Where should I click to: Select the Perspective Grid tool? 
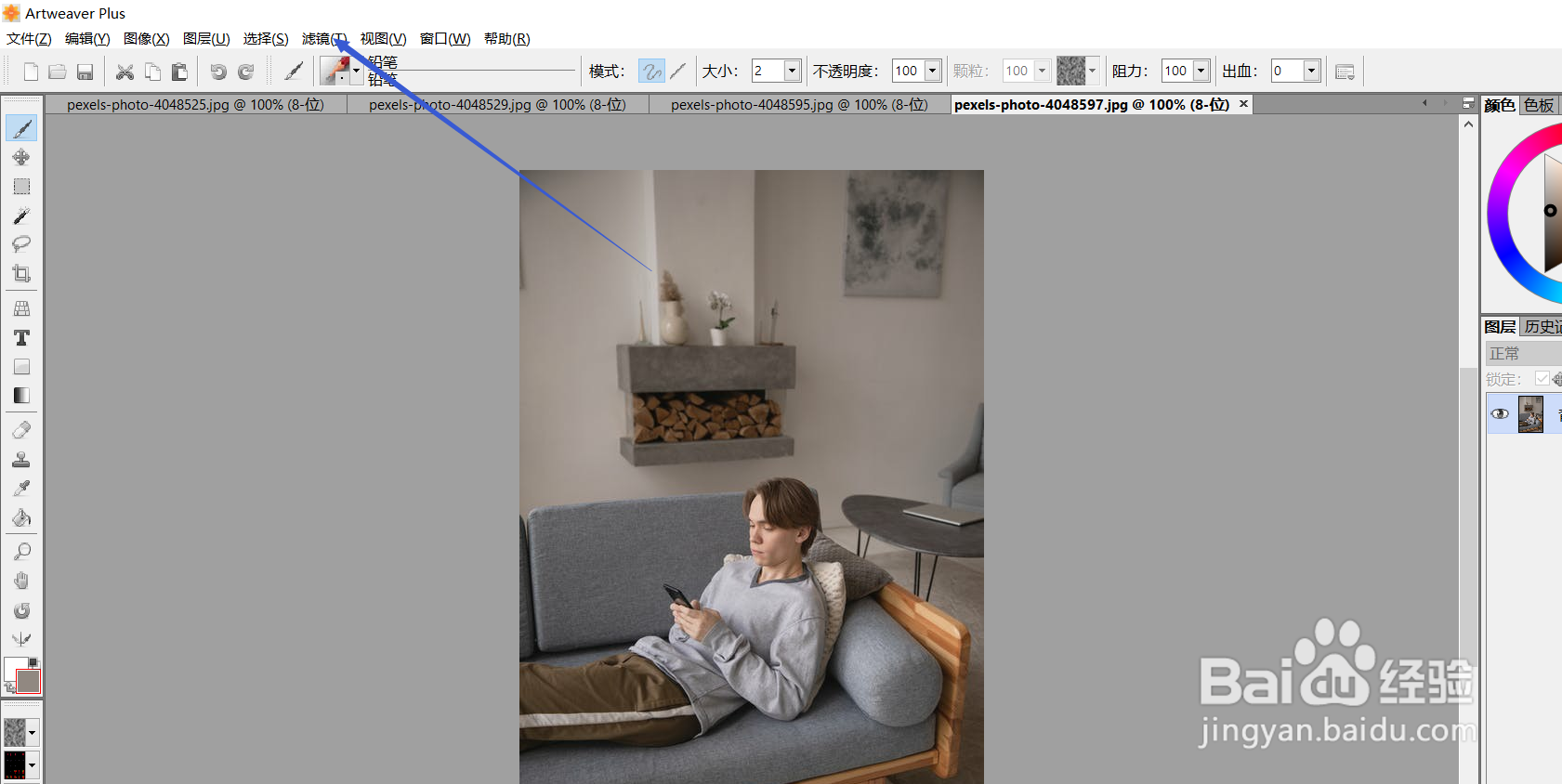[21, 308]
